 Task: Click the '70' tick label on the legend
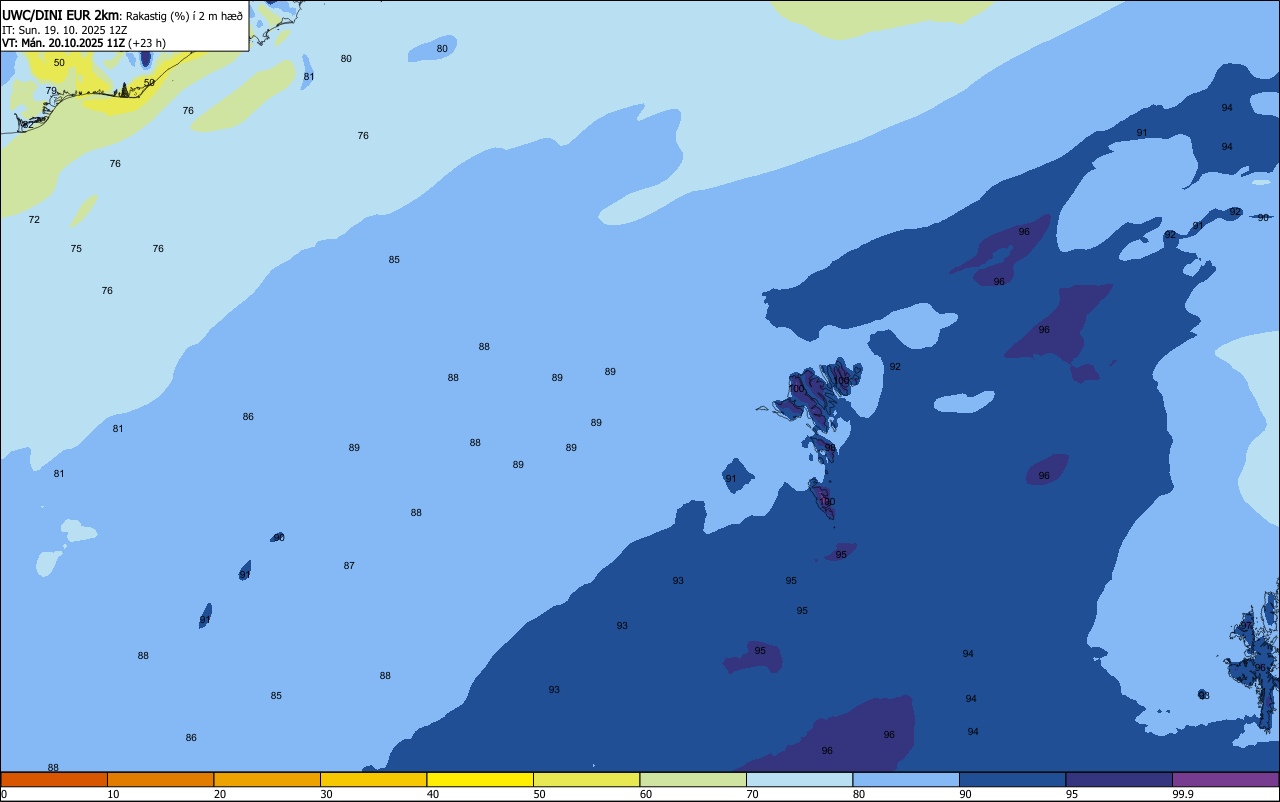pyautogui.click(x=752, y=794)
